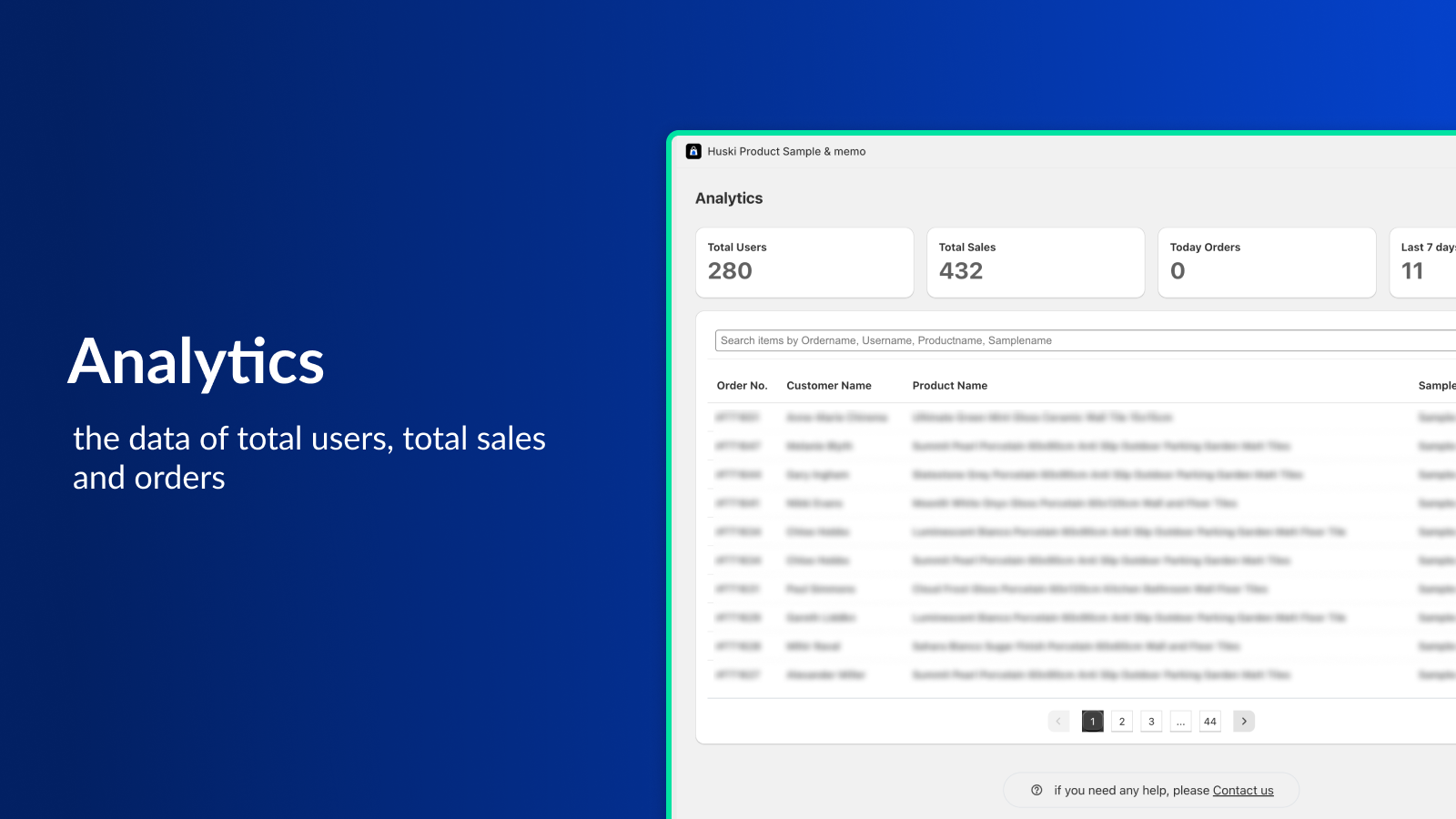Open the Contact us link
This screenshot has width=1456, height=819.
pos(1243,790)
